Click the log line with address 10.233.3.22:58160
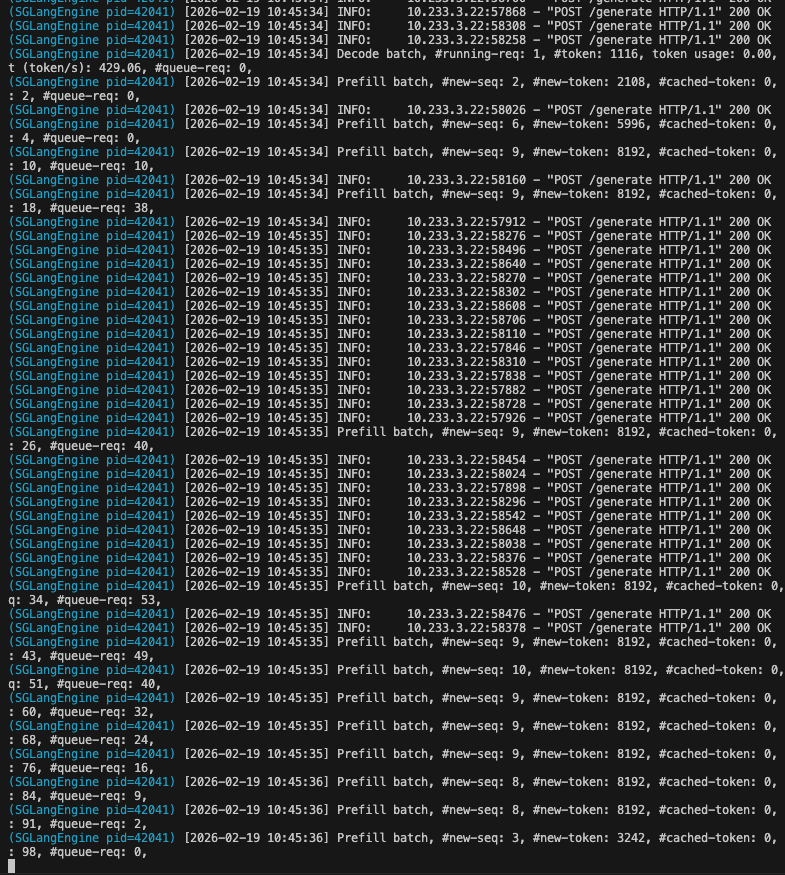785x875 pixels. point(390,180)
